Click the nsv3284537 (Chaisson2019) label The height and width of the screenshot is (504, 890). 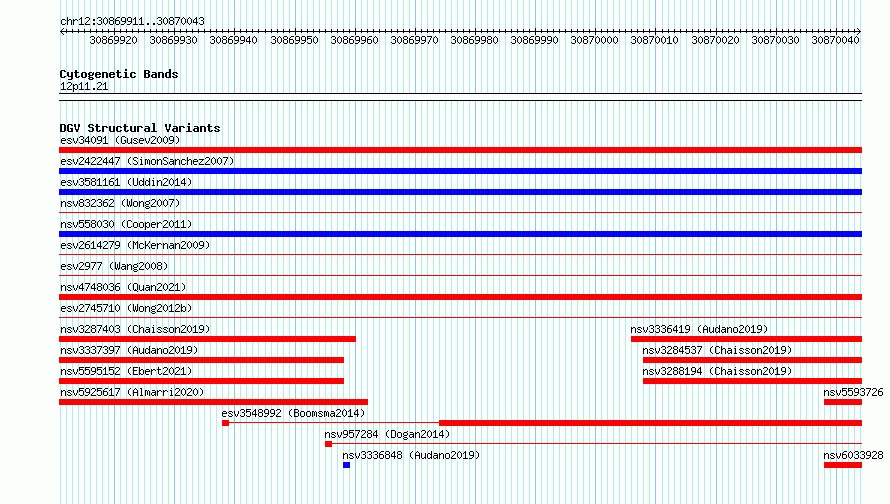point(717,350)
